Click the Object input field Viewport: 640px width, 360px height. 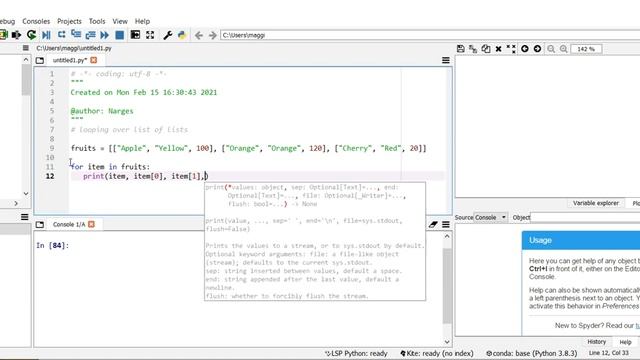(x=585, y=218)
